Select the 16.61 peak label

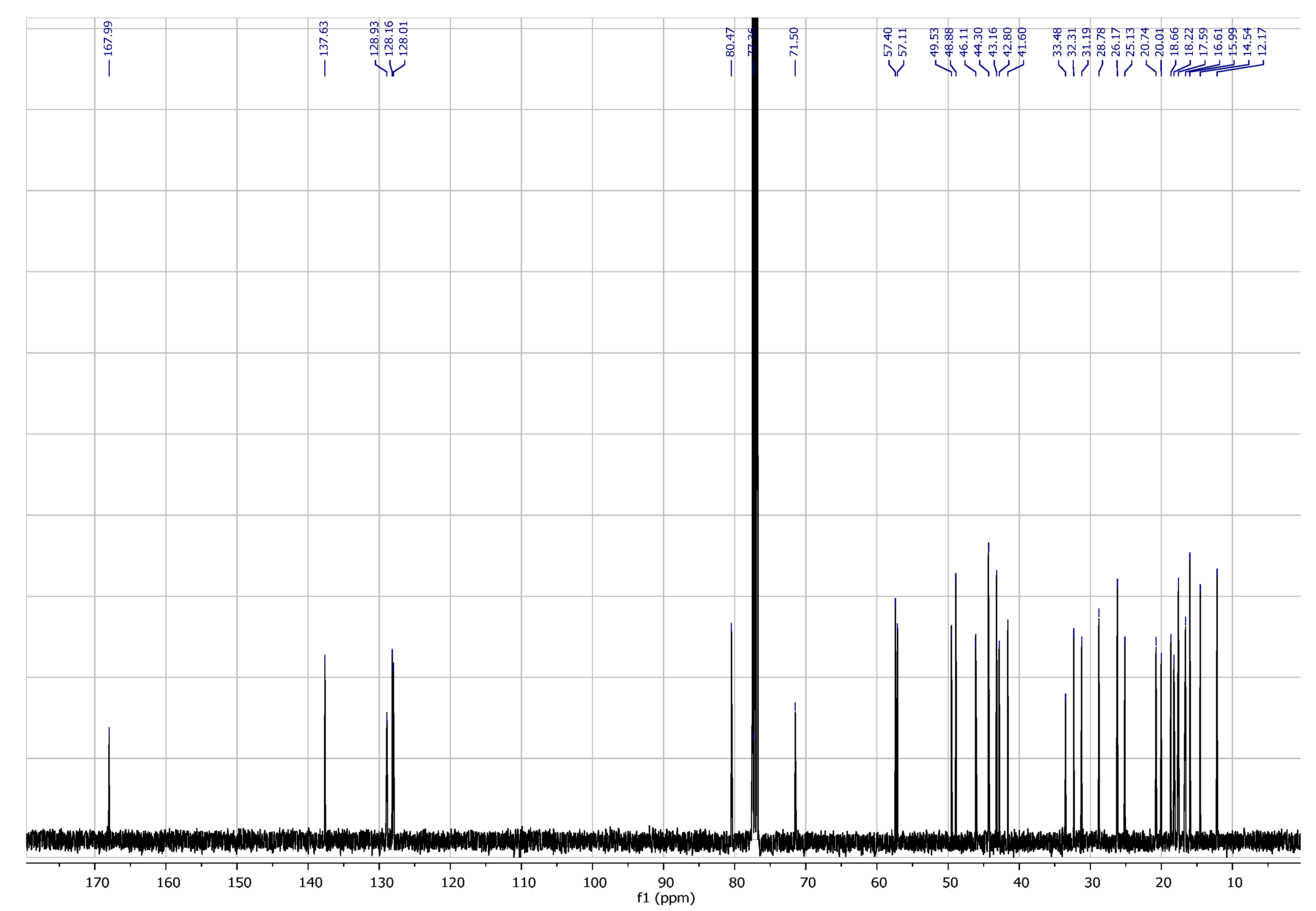[x=1218, y=42]
